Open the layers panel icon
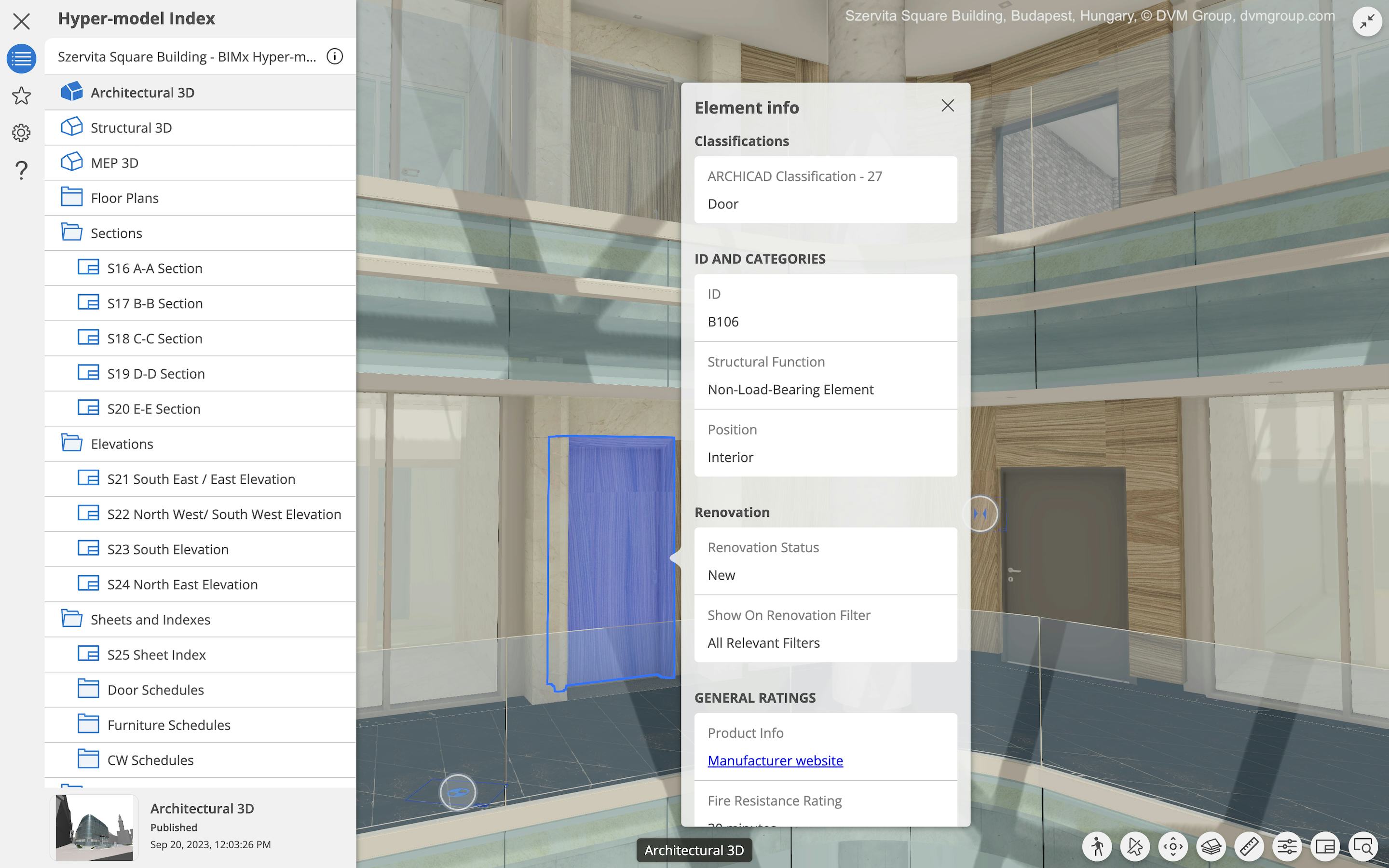This screenshot has height=868, width=1389. tap(1211, 846)
